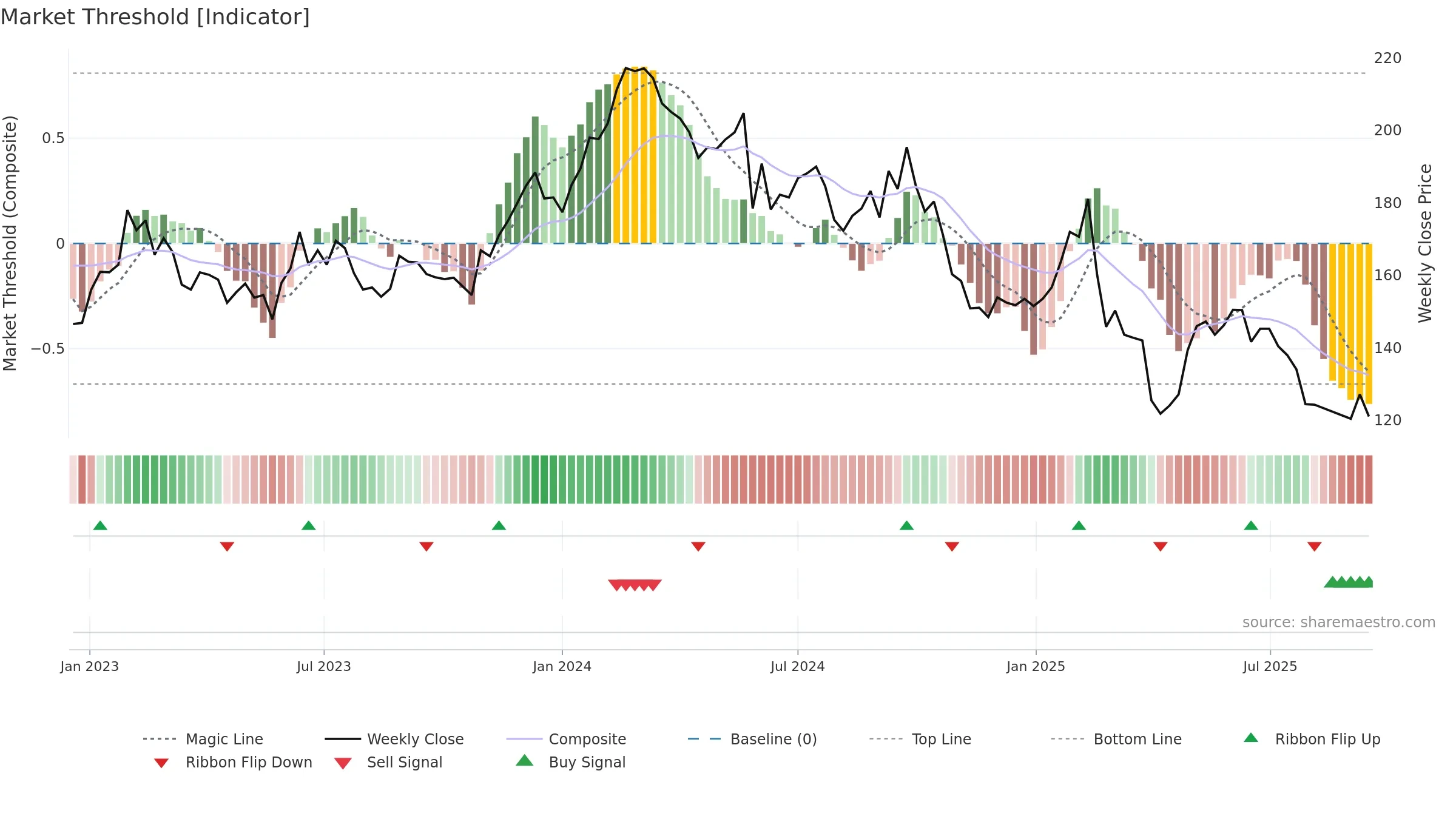Click the 180 right axis price label
The image size is (1456, 819).
[x=1388, y=203]
